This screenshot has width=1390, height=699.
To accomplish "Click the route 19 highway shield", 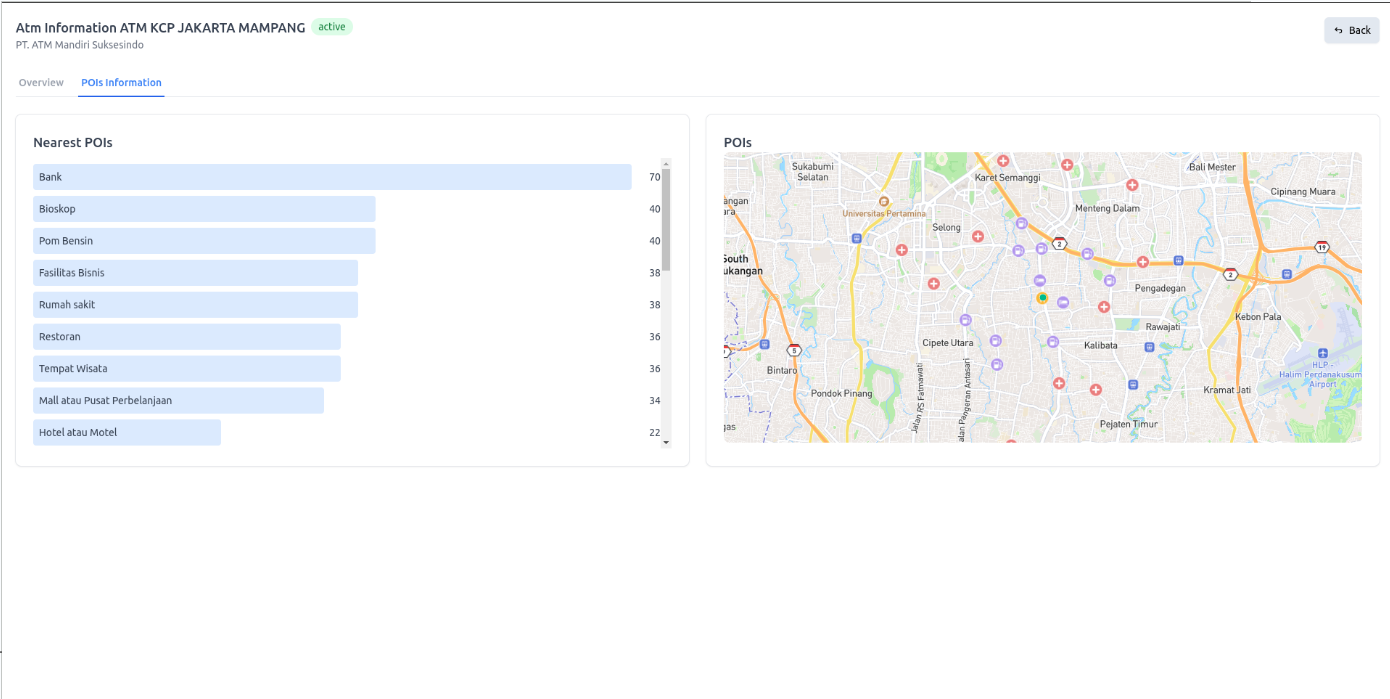I will pos(1322,247).
